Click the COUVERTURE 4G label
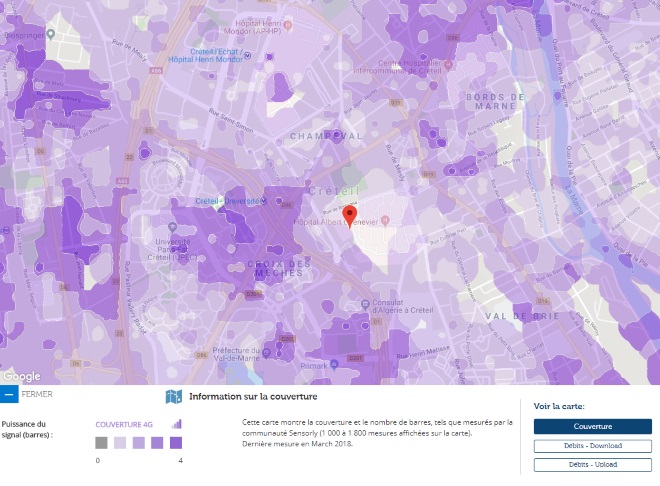660x486 pixels. pos(124,425)
